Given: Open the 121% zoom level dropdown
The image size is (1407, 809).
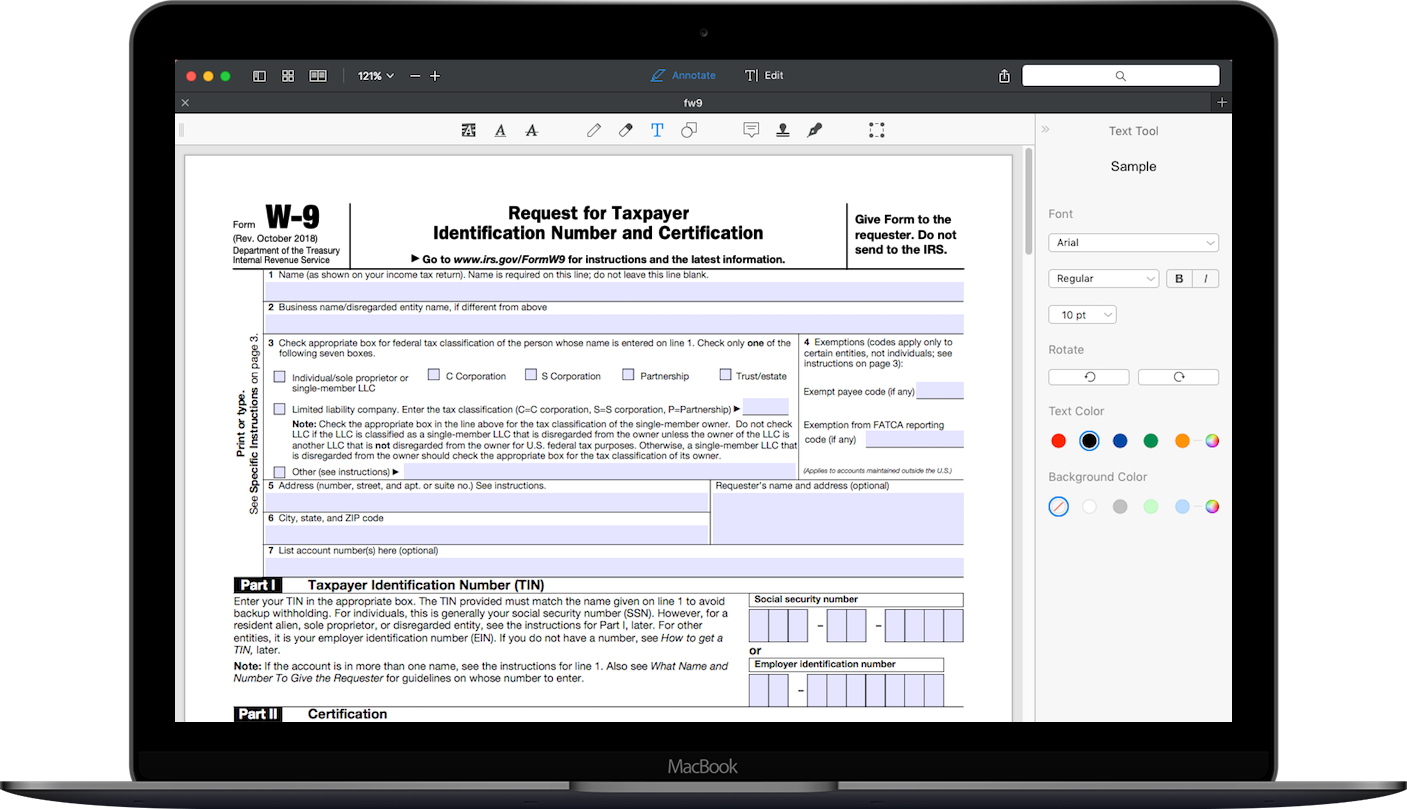Looking at the screenshot, I should click(375, 75).
